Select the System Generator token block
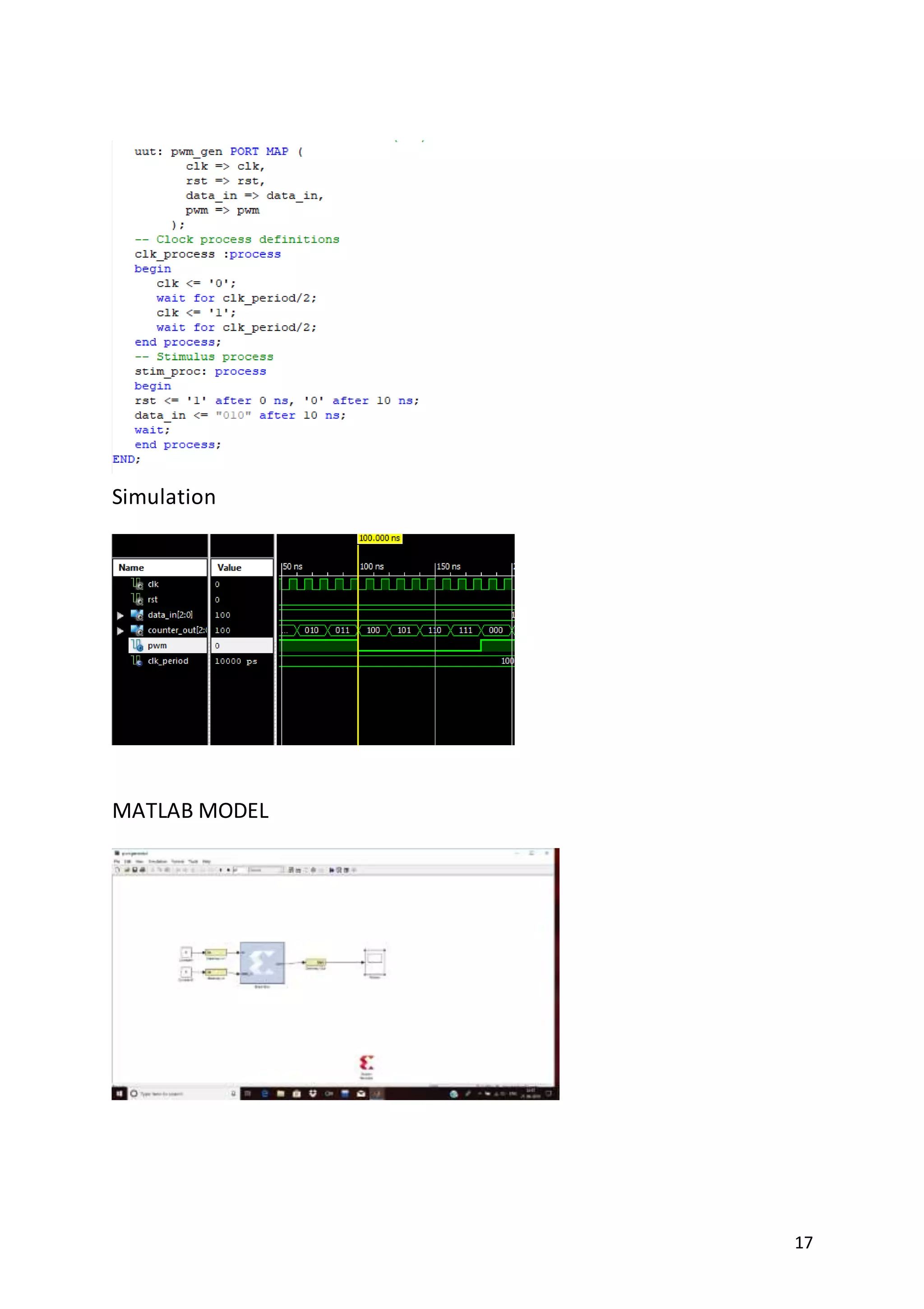The image size is (924, 1309). [x=366, y=1063]
